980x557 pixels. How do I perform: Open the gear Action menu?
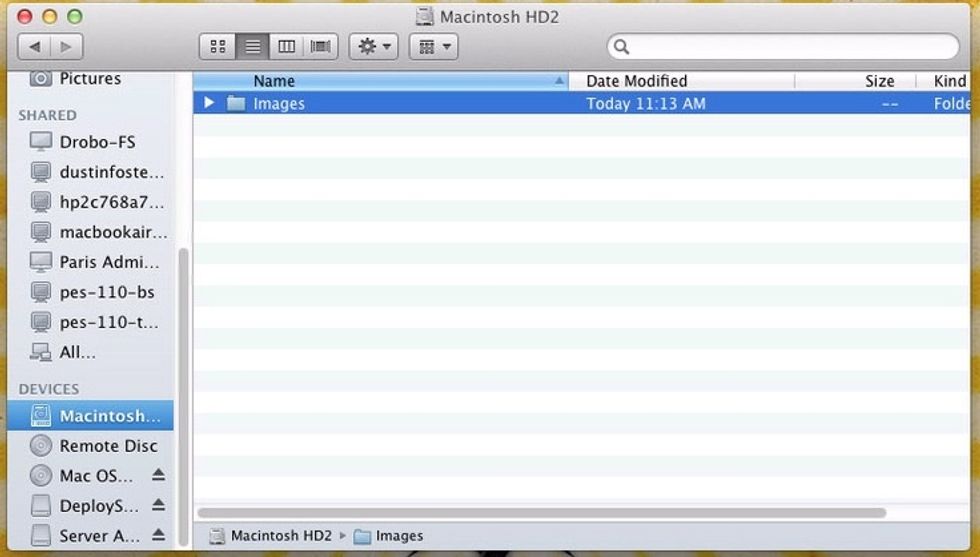373,46
